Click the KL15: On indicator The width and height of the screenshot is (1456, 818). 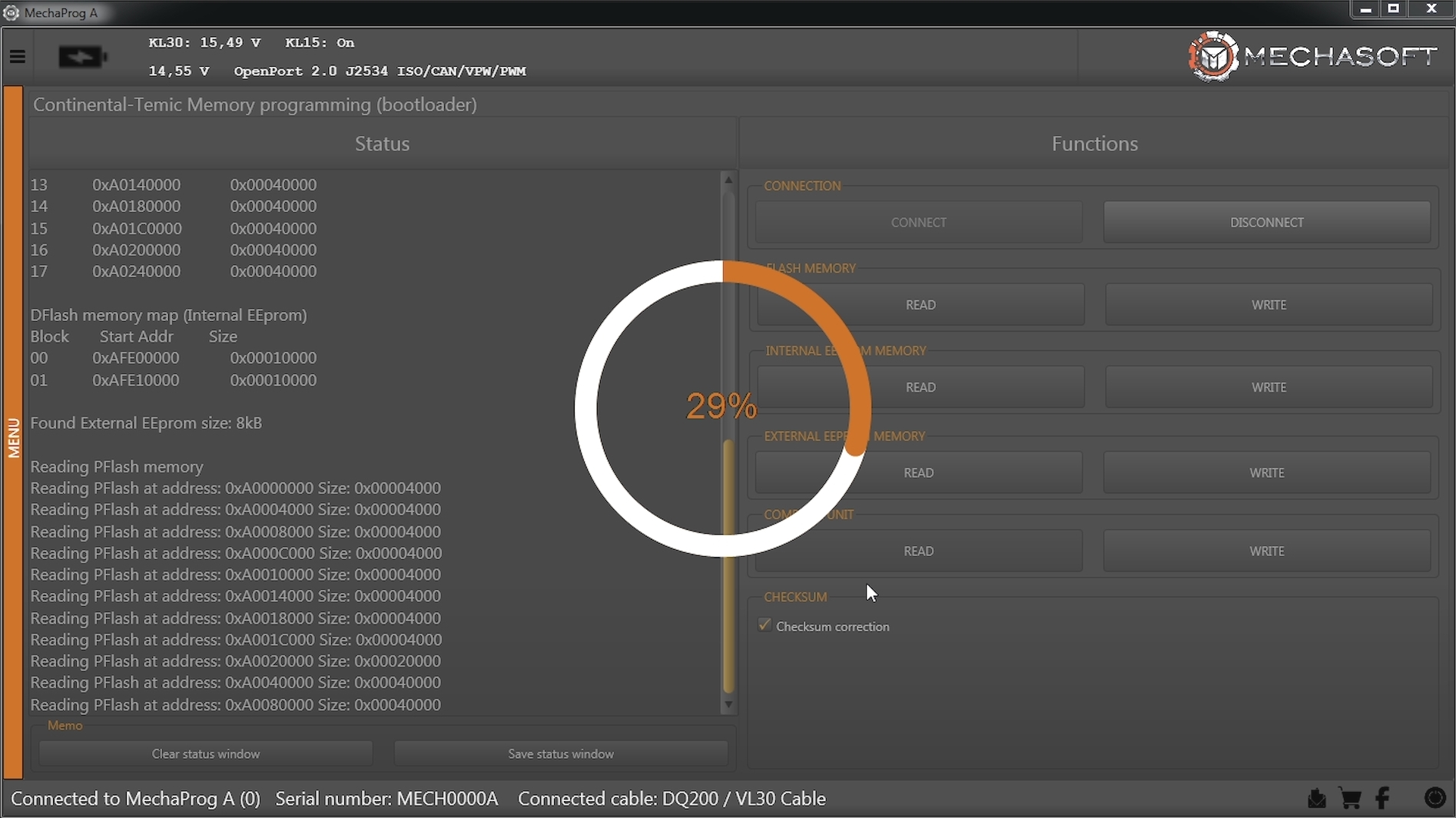coord(320,43)
